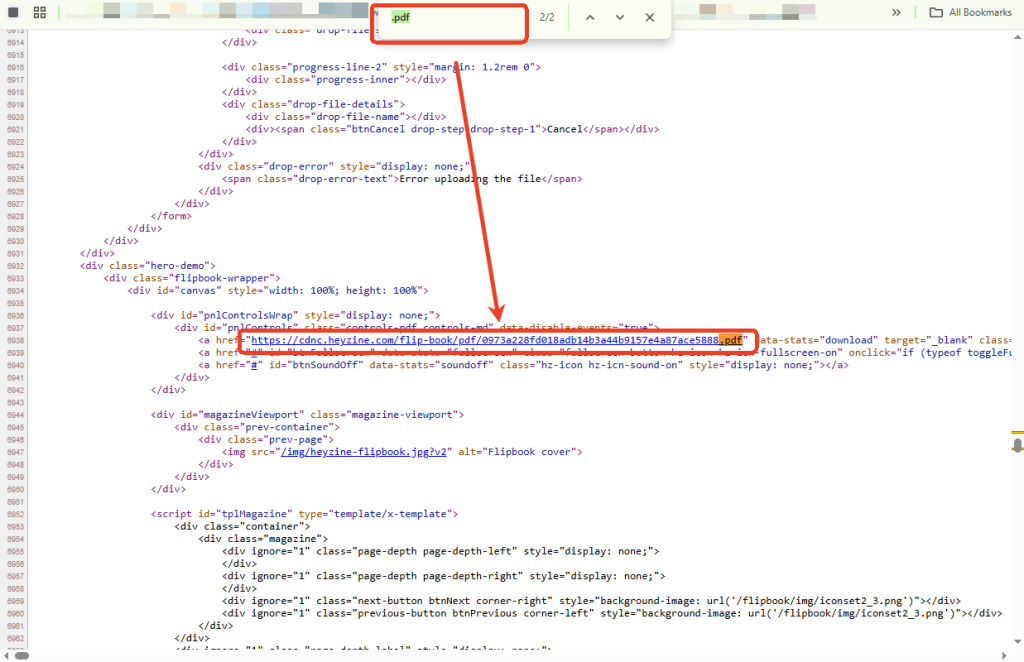The width and height of the screenshot is (1024, 662).
Task: Click the down arrow for next find match
Action: pyautogui.click(x=620, y=18)
